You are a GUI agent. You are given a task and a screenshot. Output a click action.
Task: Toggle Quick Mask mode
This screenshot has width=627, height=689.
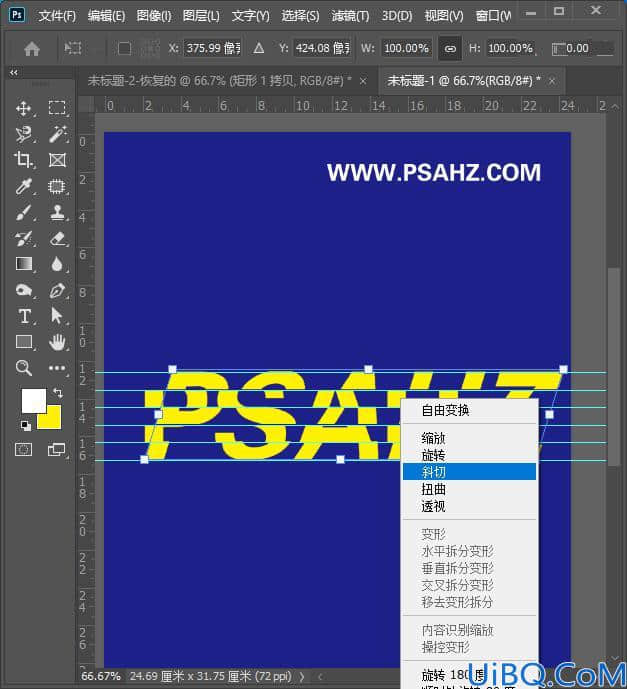click(23, 450)
